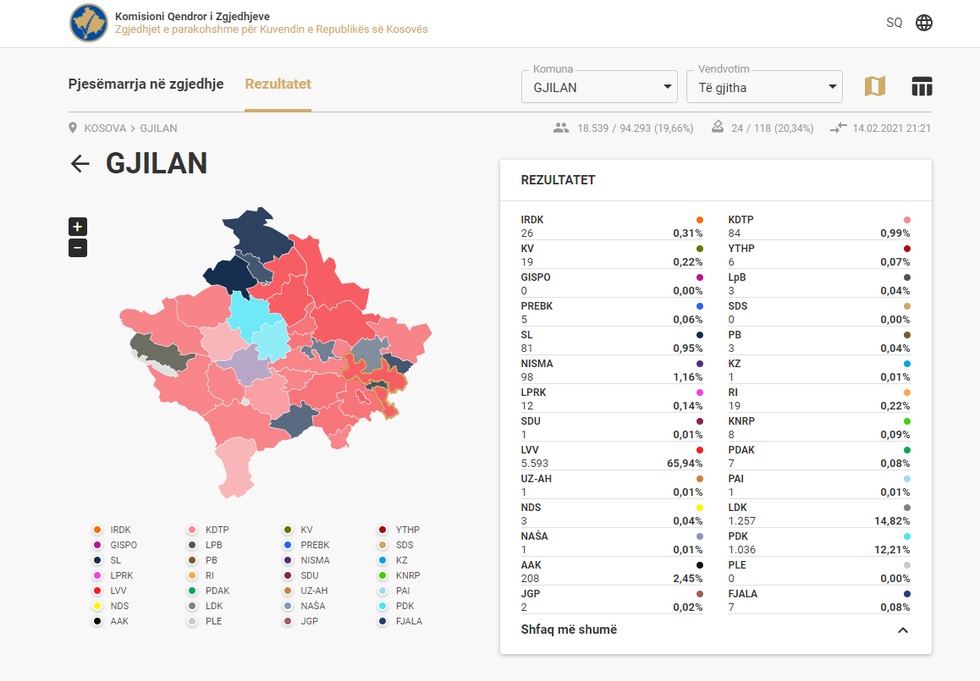Click the SQ language label
980x681 pixels.
(x=894, y=23)
